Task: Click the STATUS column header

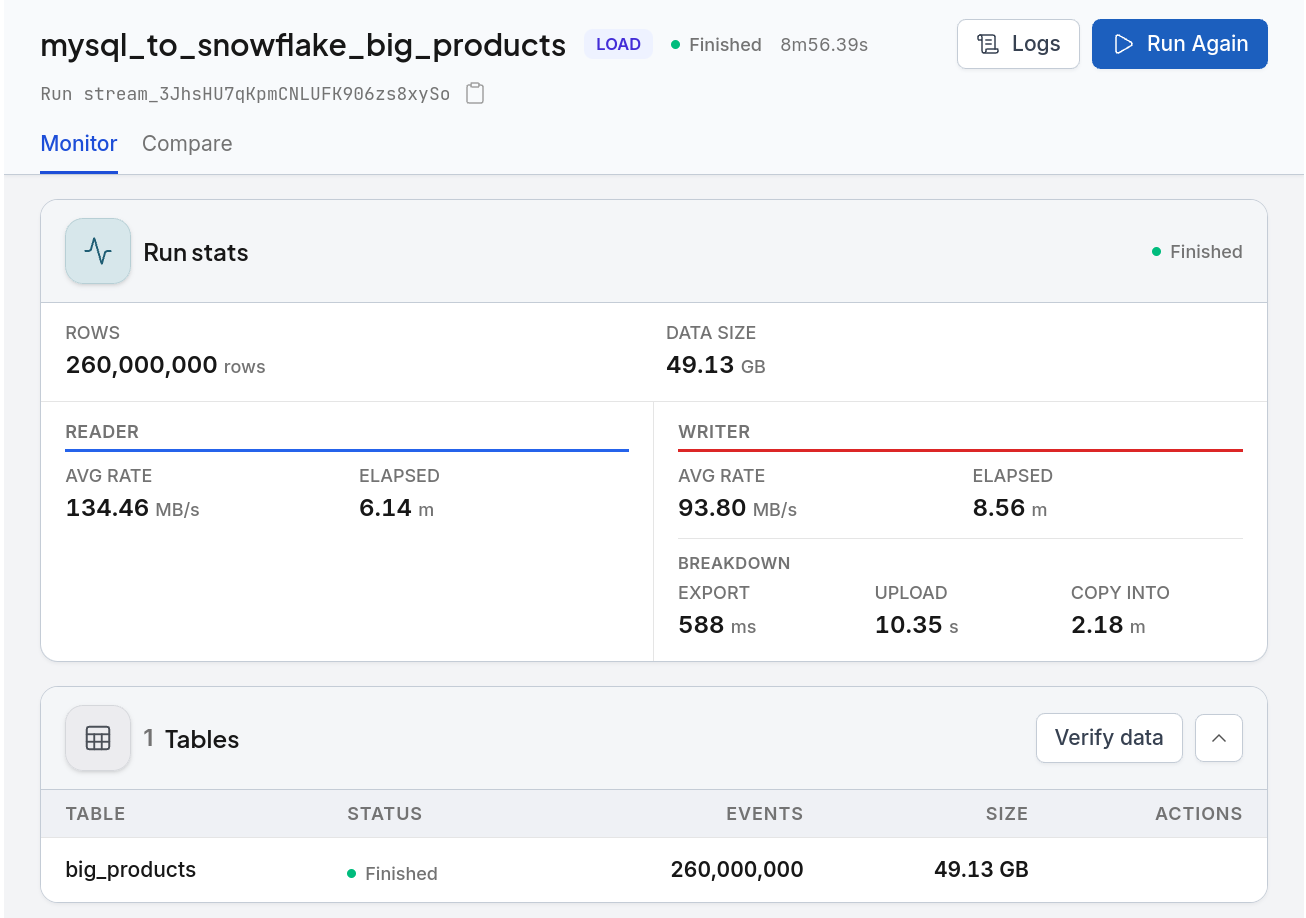Action: [385, 813]
